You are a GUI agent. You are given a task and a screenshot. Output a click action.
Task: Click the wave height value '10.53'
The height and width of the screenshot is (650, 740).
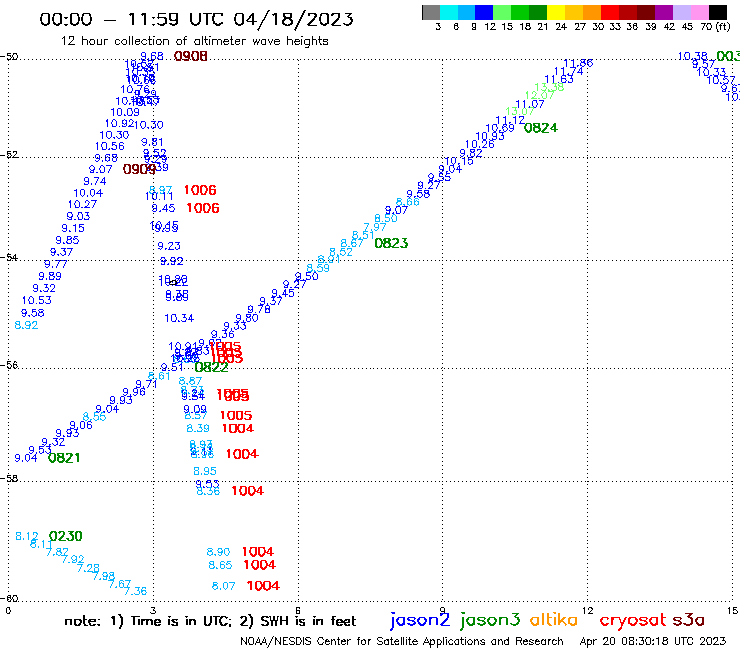(36, 300)
